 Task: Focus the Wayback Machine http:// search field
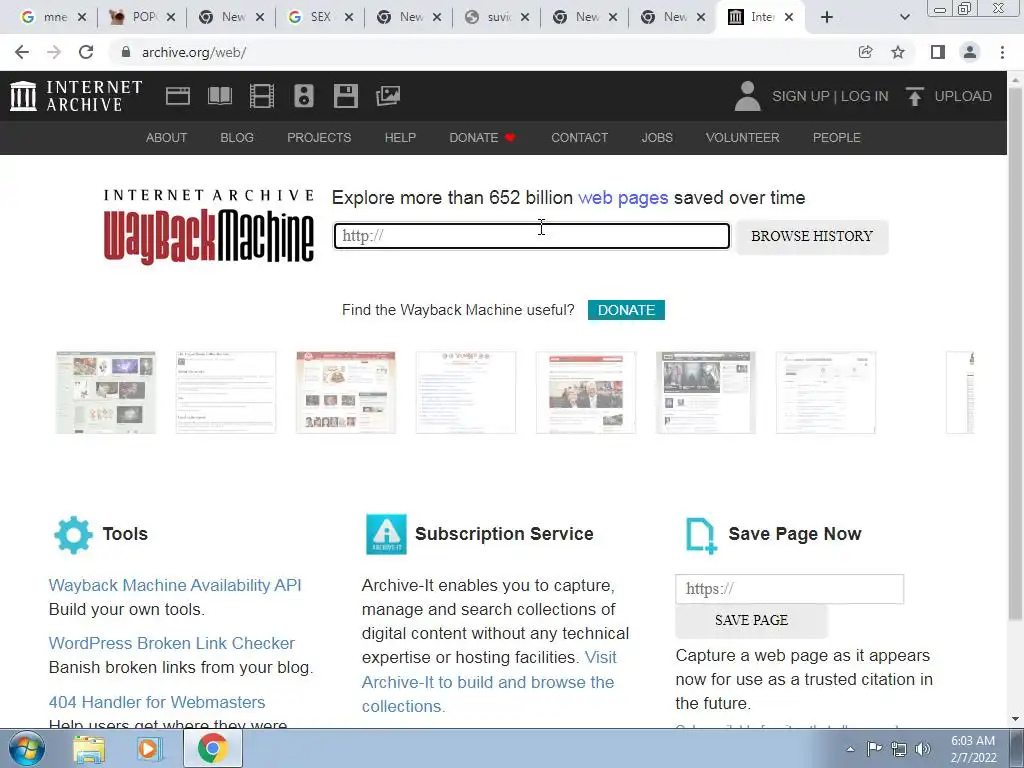tap(532, 236)
